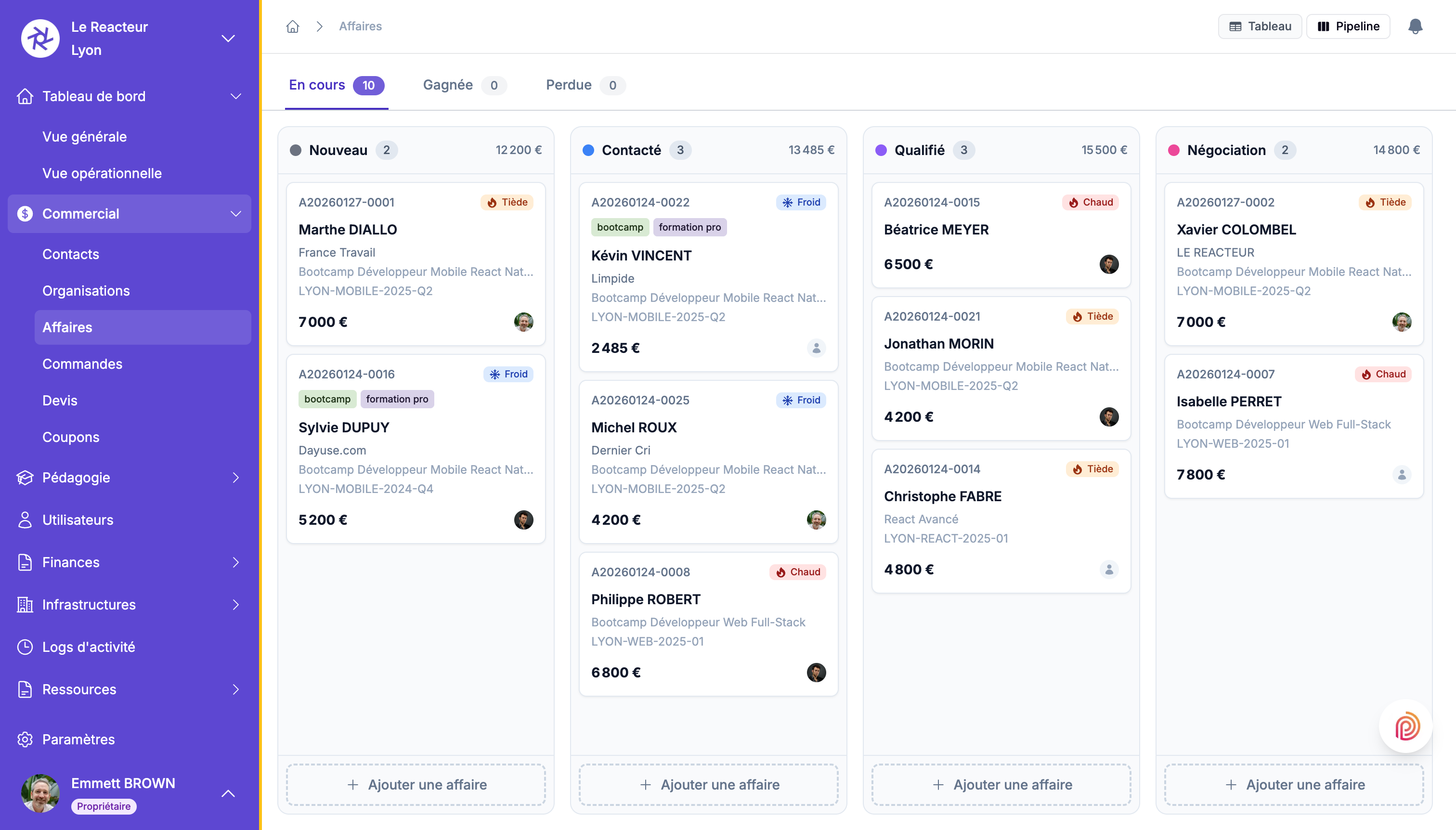
Task: Click the Infrastructures building icon
Action: click(x=25, y=604)
